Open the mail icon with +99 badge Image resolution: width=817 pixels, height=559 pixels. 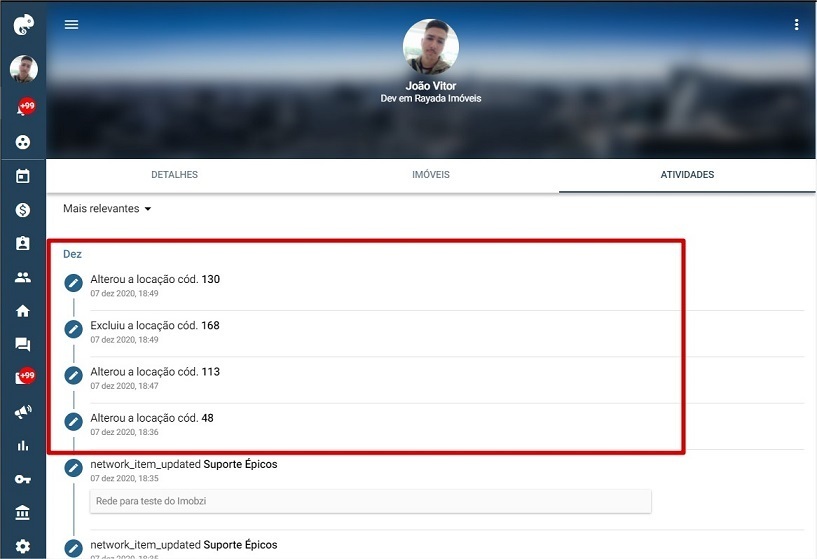[x=24, y=377]
